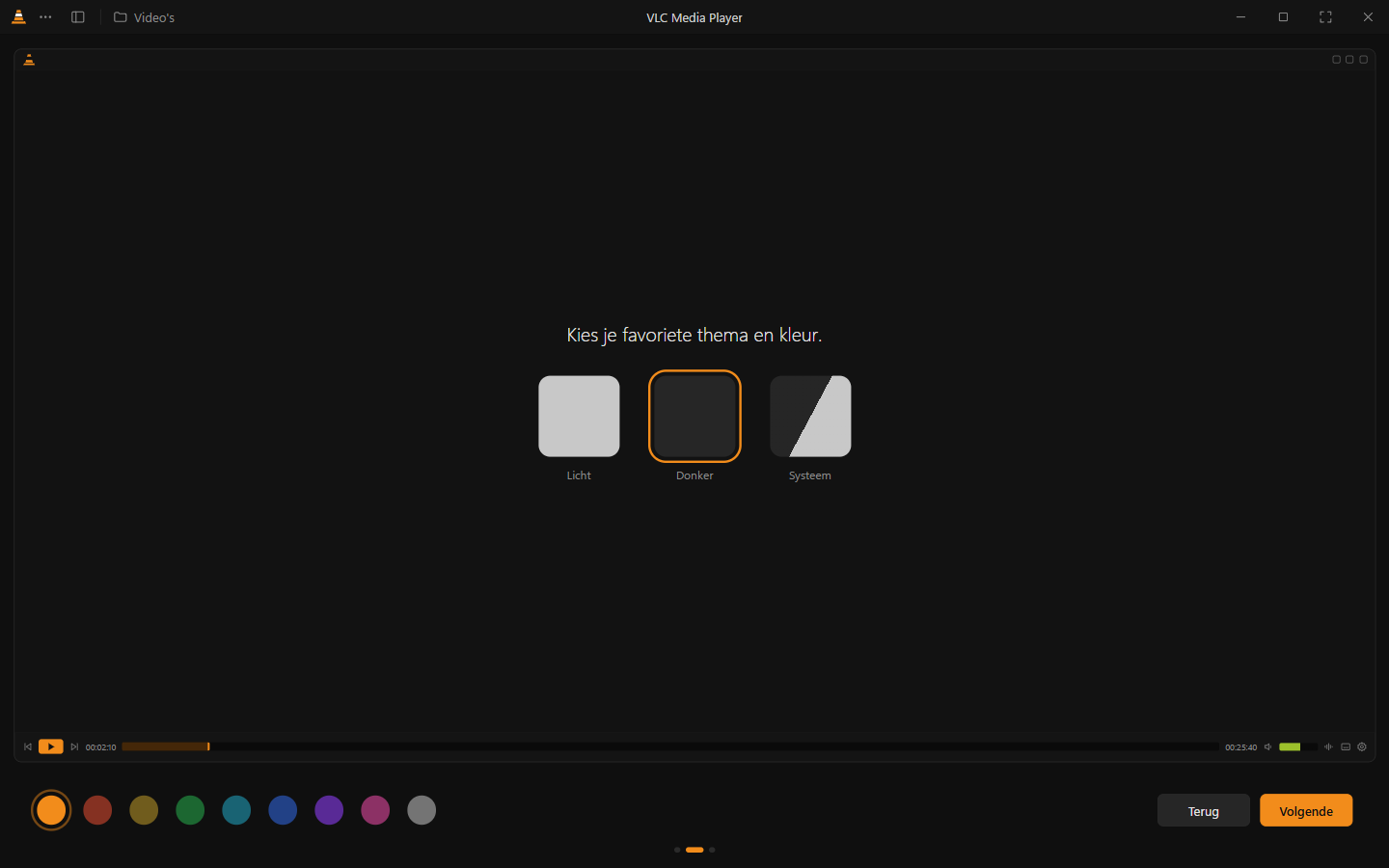
Task: Toggle the subtitles icon in preview
Action: click(1346, 746)
